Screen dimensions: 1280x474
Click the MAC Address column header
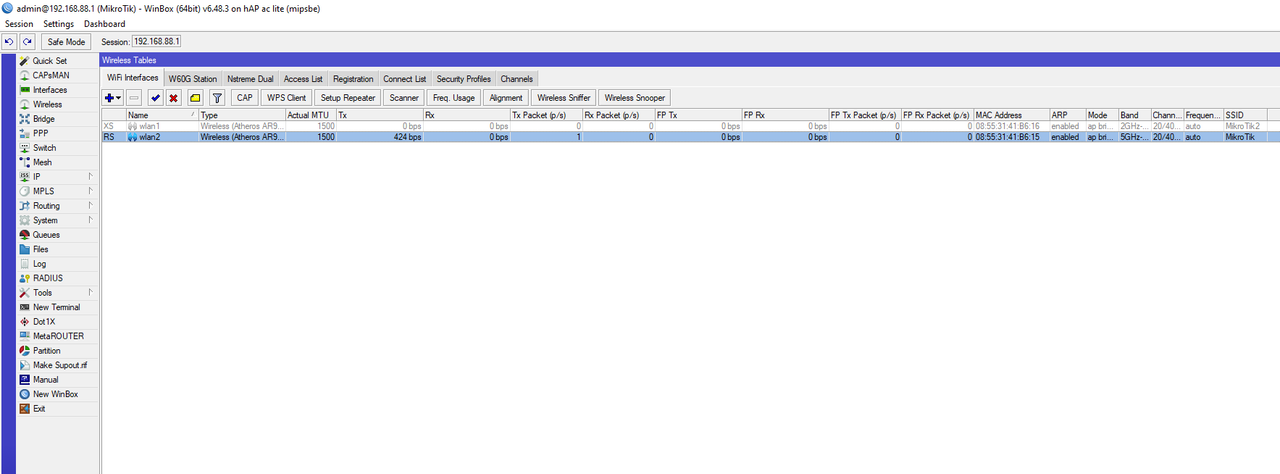click(x=1011, y=115)
